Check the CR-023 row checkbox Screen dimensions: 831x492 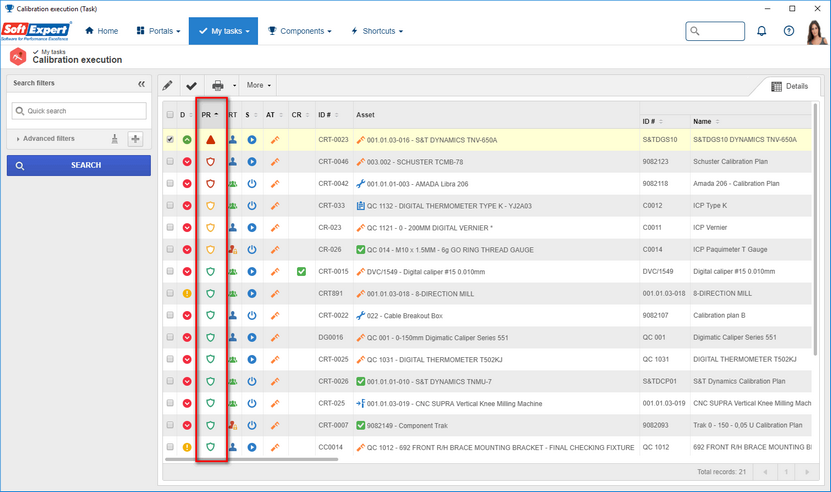tap(170, 227)
